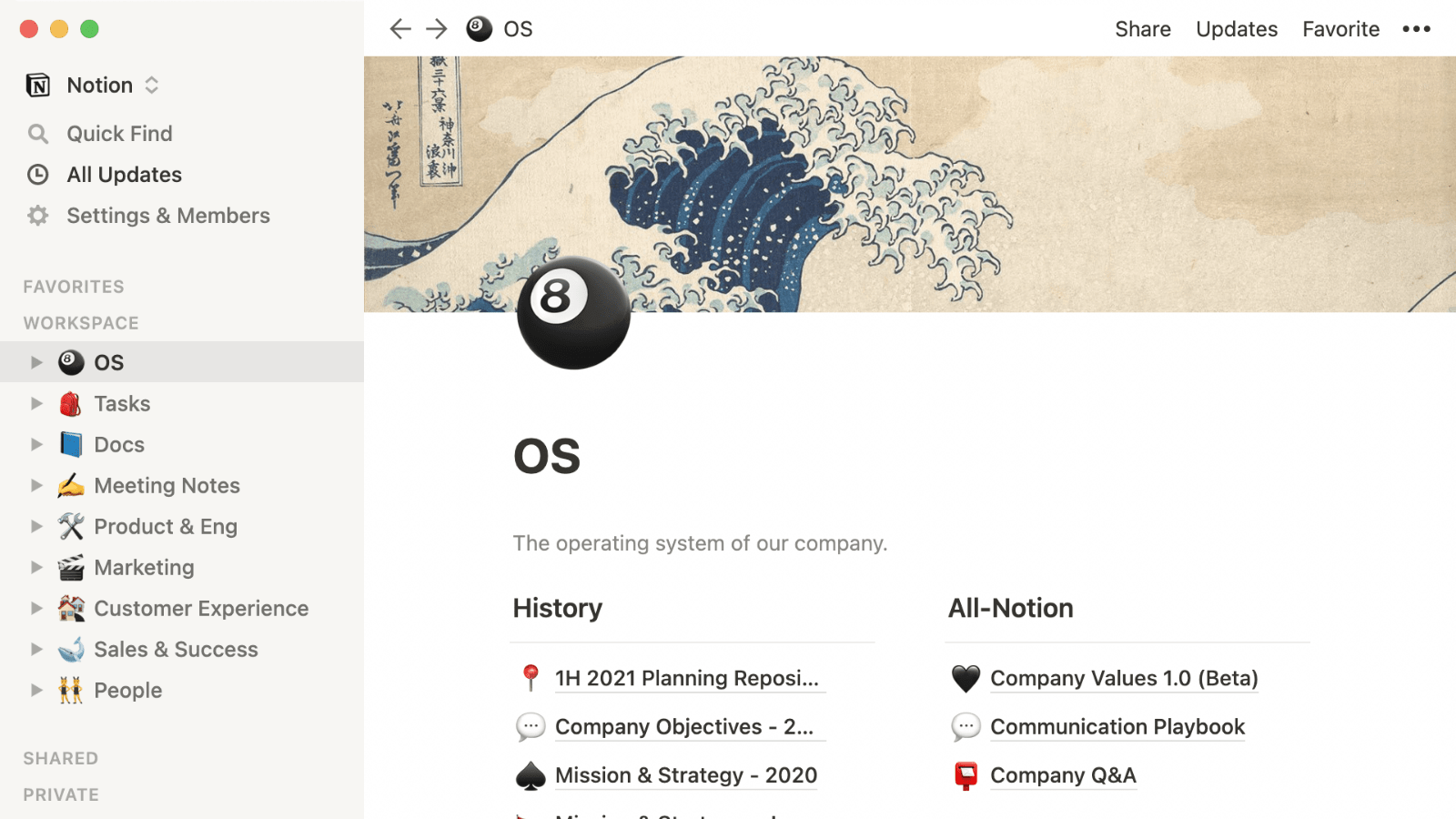Click speech bubble icon beside Communication Playbook
Screen dimensions: 1456x819
(966, 726)
